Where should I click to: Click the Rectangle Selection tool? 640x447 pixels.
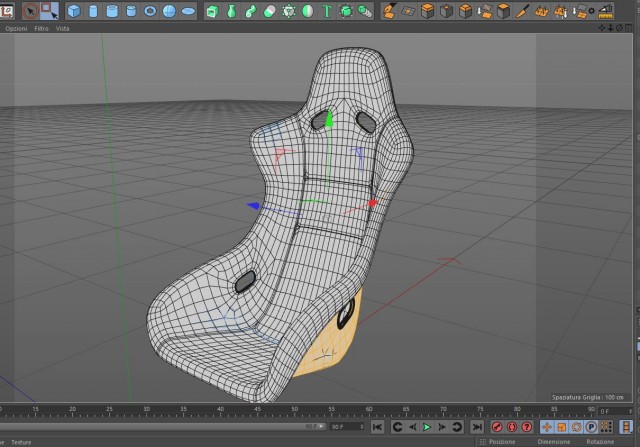(x=50, y=11)
